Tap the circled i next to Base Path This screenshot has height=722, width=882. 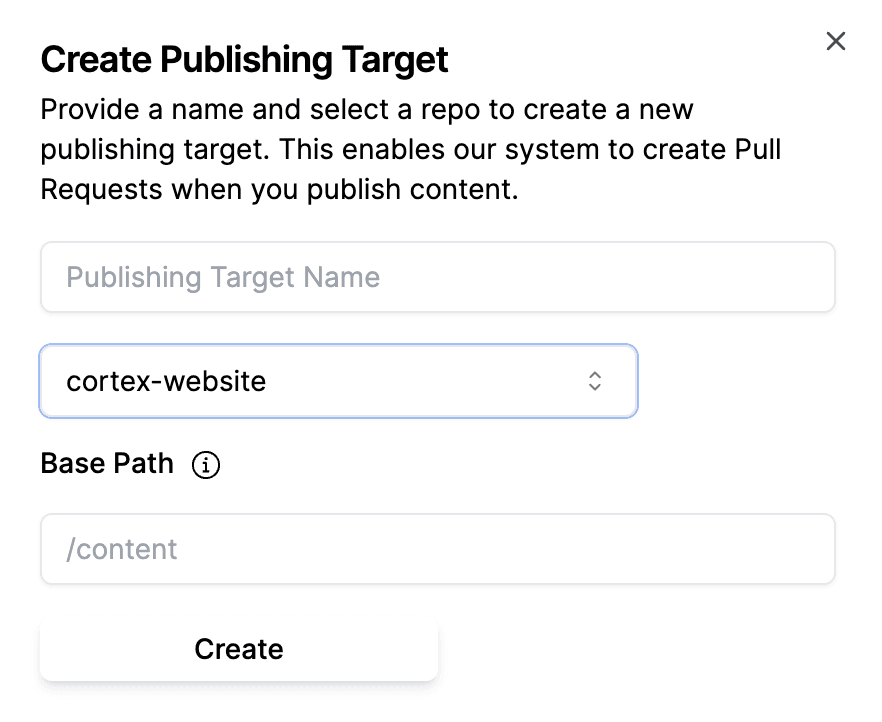click(x=206, y=465)
